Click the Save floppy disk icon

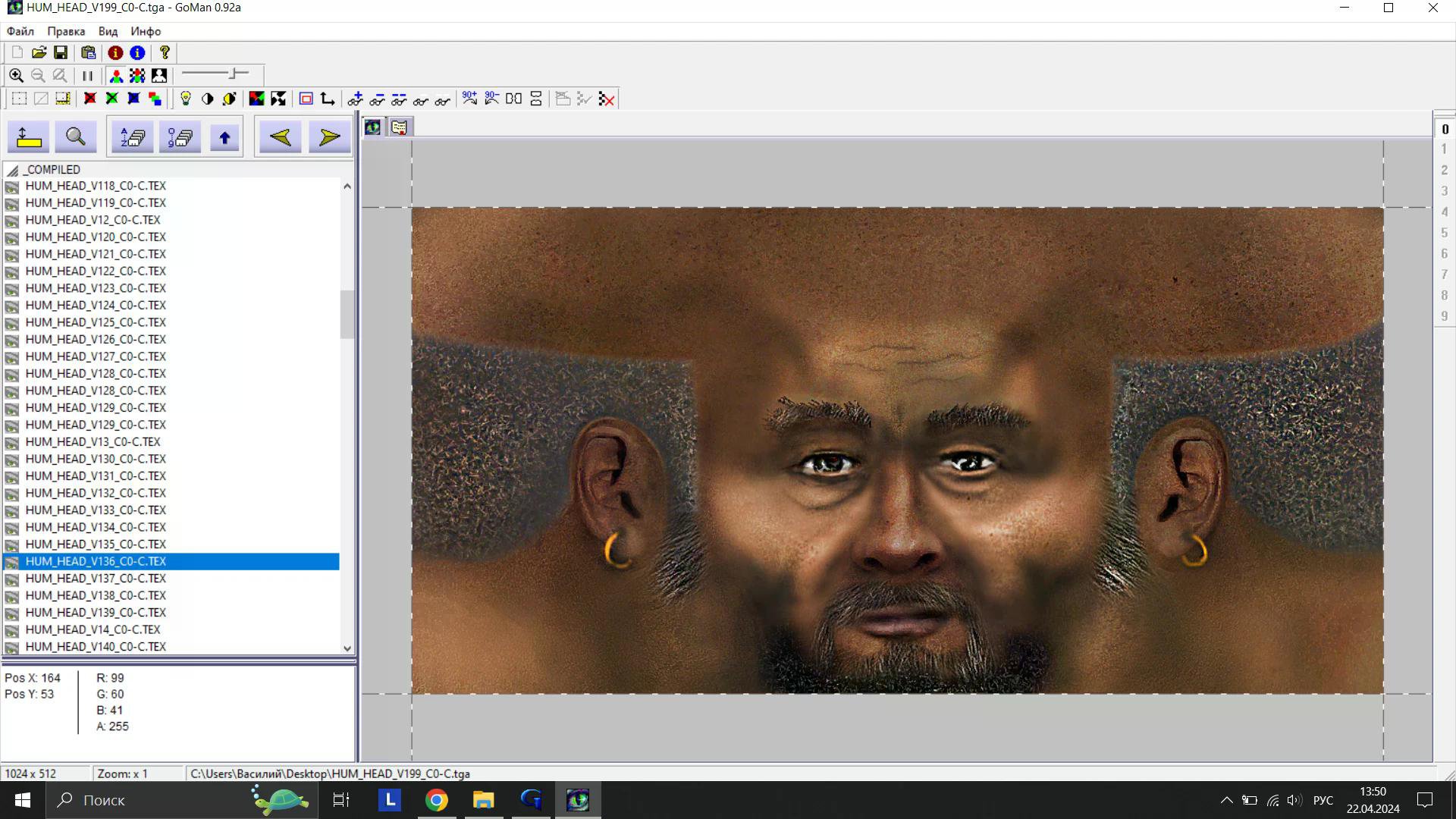(x=61, y=52)
